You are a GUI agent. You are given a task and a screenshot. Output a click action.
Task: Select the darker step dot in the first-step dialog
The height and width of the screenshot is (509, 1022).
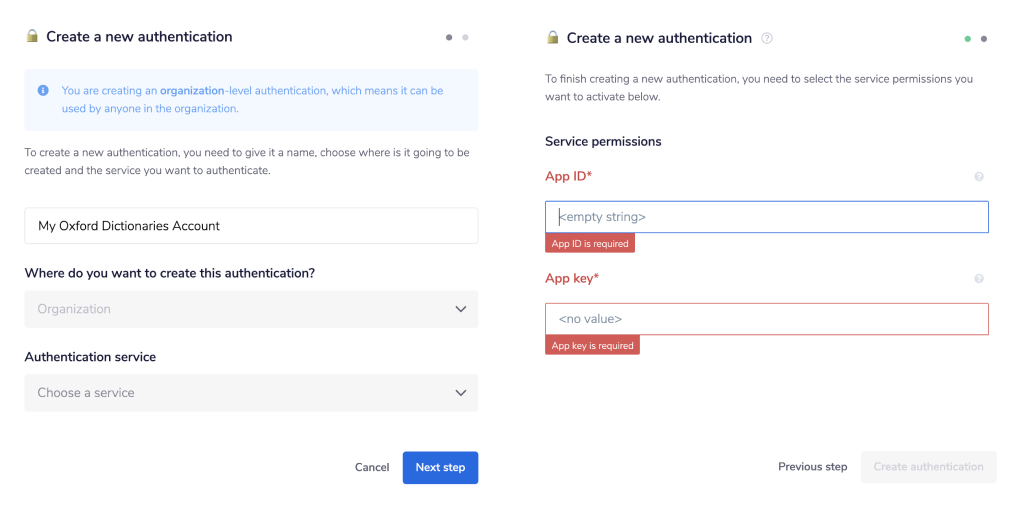(x=449, y=37)
